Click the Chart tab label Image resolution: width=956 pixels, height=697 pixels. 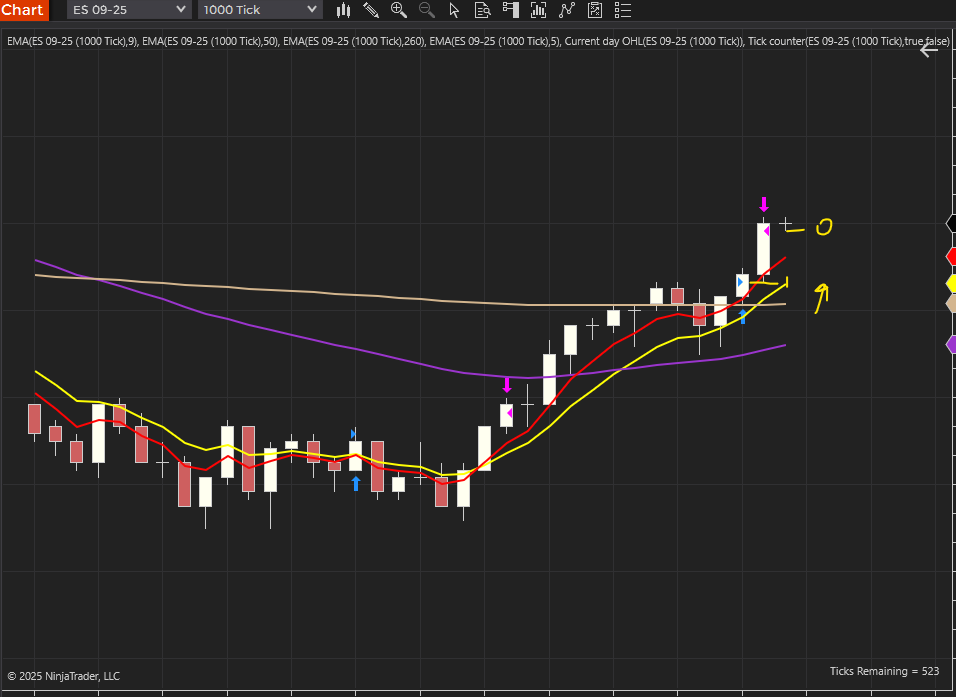tap(23, 10)
